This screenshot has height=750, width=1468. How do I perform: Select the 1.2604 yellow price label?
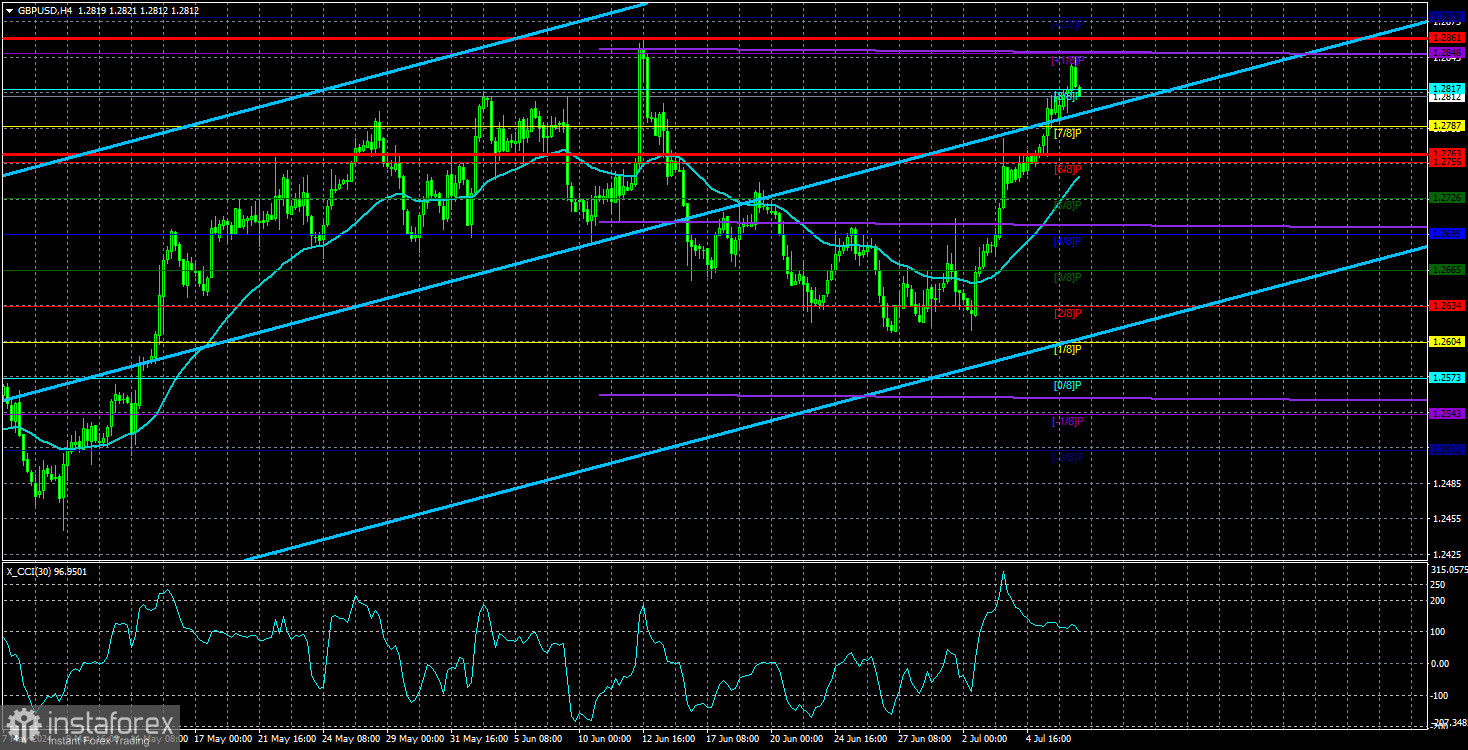coord(1448,342)
